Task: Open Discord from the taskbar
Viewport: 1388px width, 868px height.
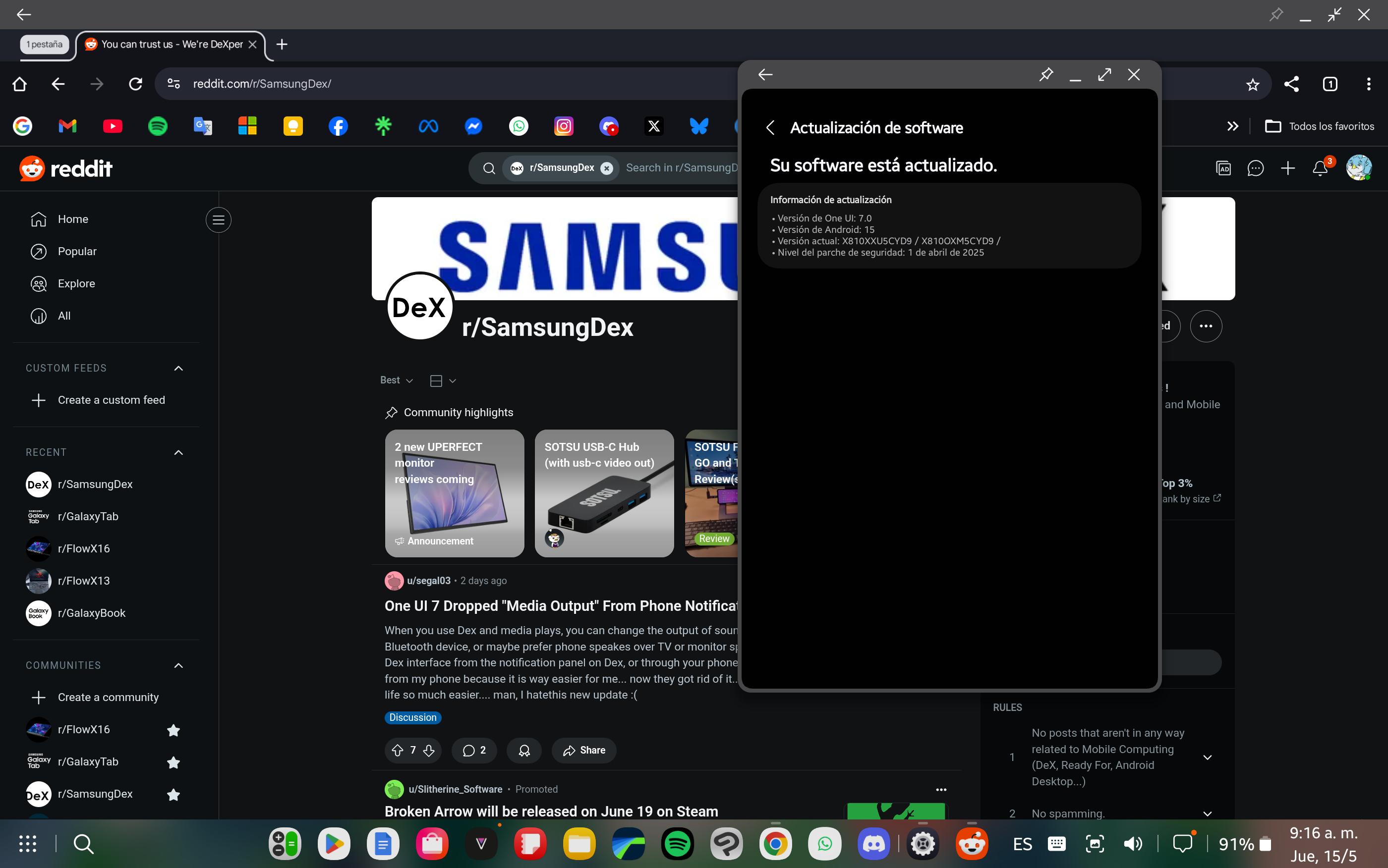Action: pos(873,843)
